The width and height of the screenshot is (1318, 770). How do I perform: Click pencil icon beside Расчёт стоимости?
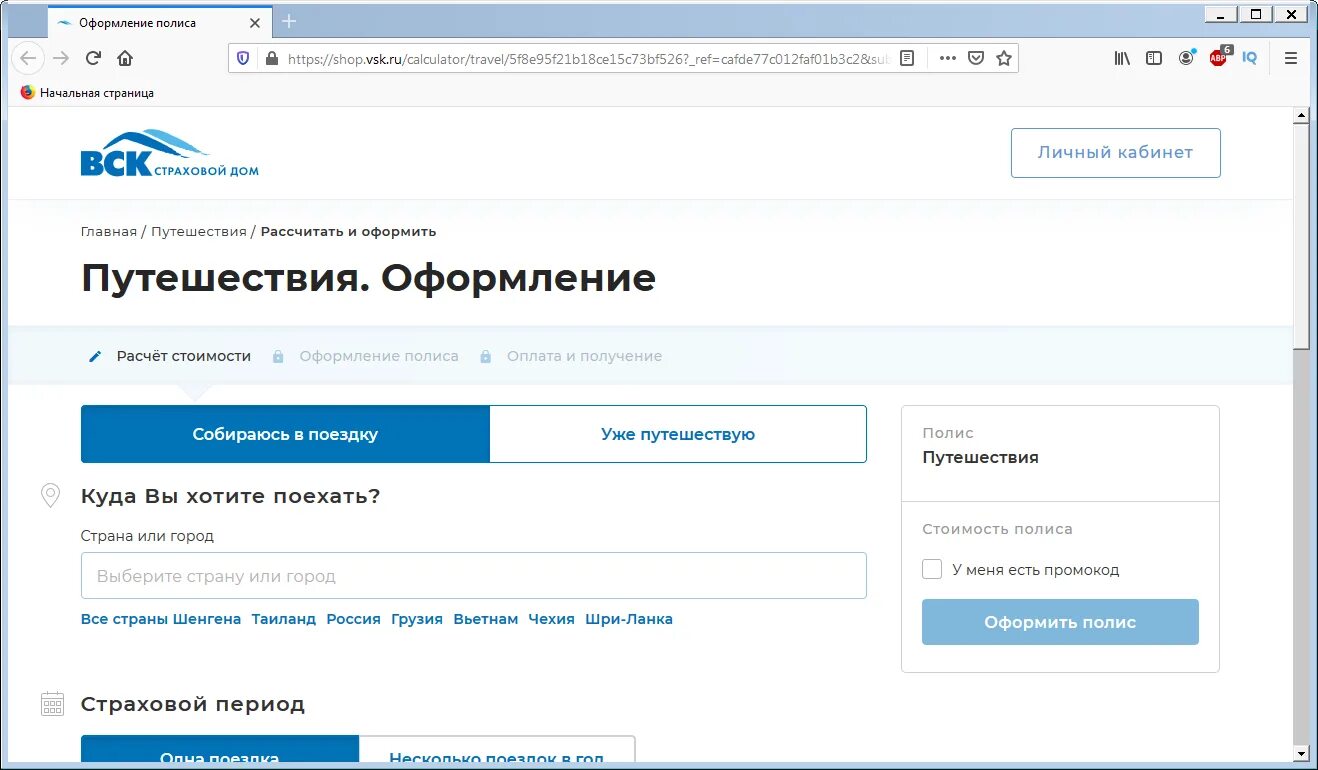point(95,356)
